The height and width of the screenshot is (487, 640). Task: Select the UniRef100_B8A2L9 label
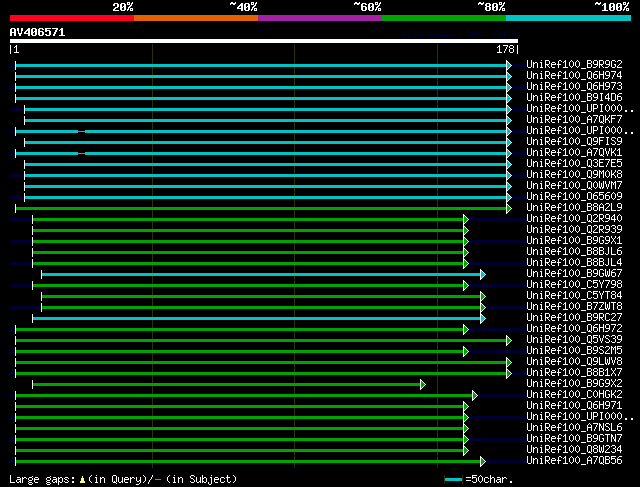pyautogui.click(x=574, y=208)
